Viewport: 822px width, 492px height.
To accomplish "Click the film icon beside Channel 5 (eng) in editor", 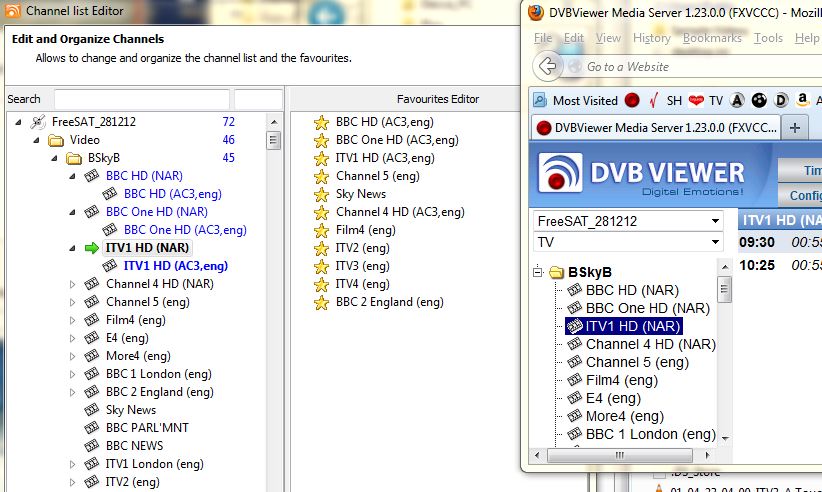I will (92, 302).
